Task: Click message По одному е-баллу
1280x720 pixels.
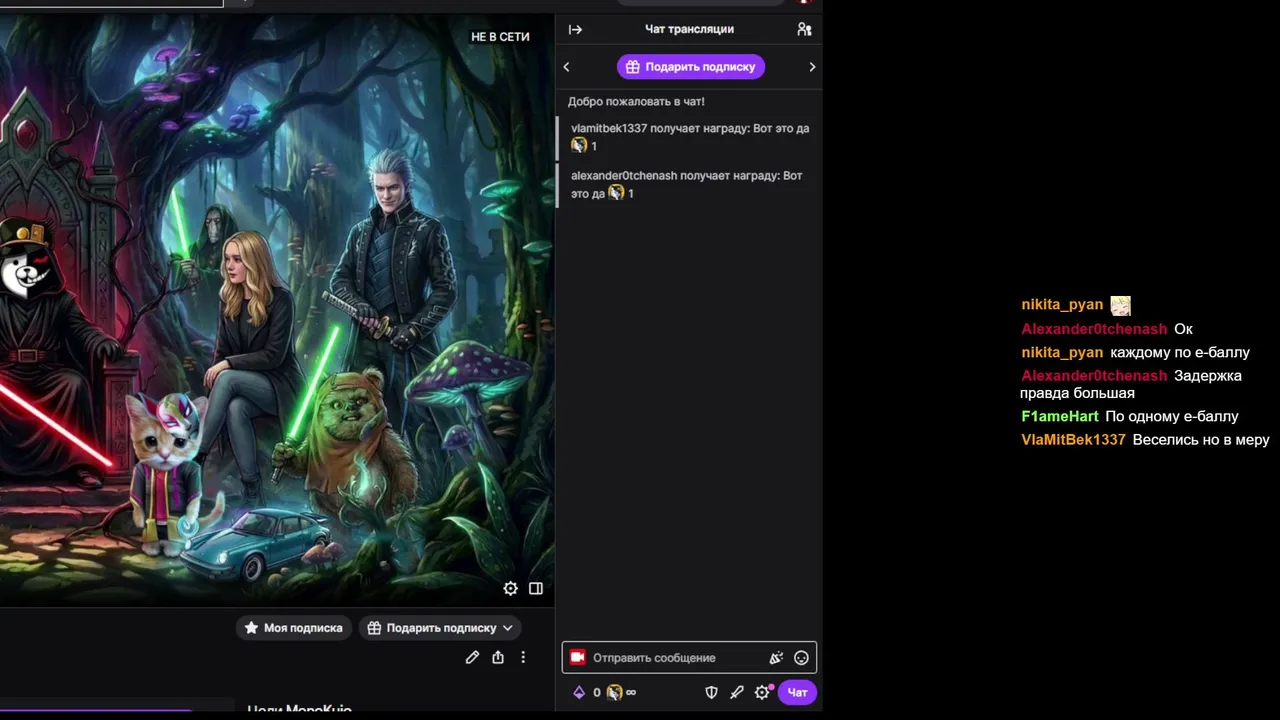Action: [x=1172, y=416]
